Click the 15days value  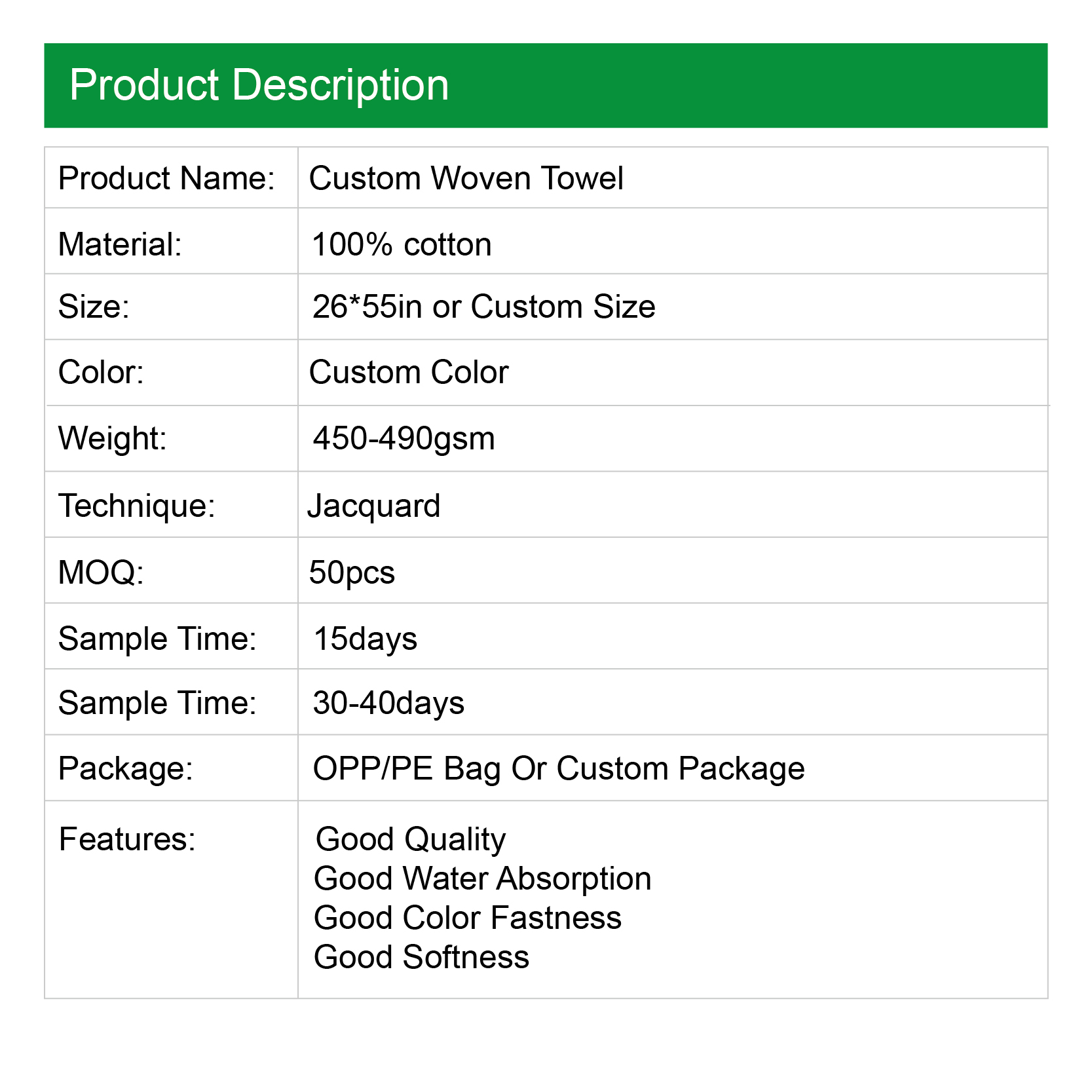[366, 639]
